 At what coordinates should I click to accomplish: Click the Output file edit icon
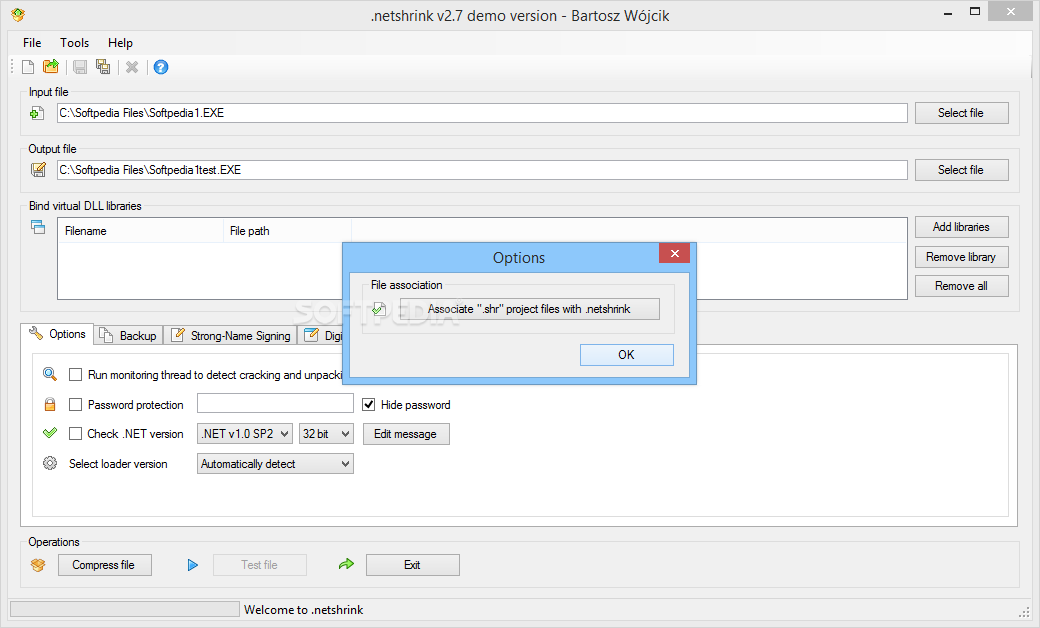pos(38,170)
